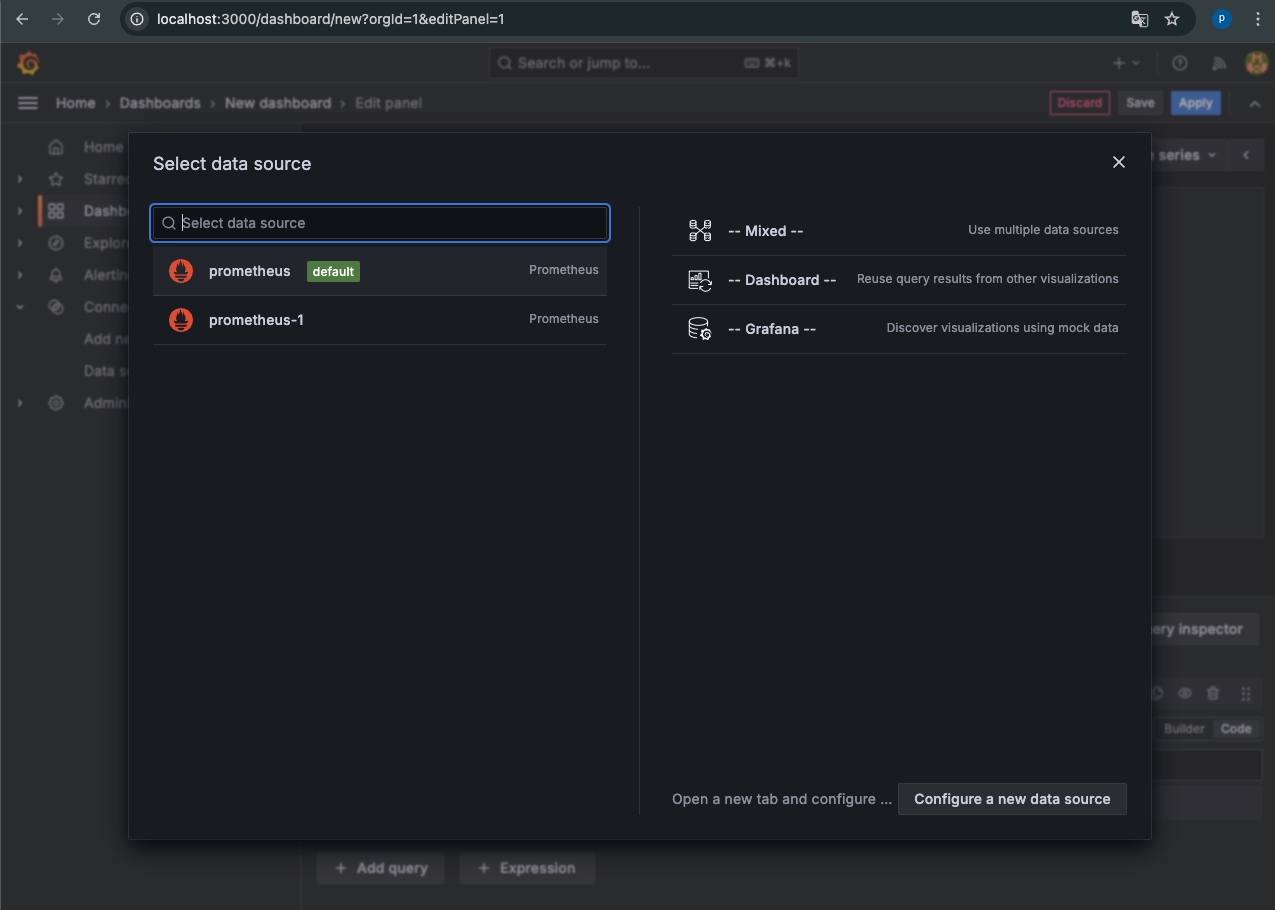Click the Alerting bell icon in sidebar
Screen dimensions: 1275x910
(x=56, y=275)
